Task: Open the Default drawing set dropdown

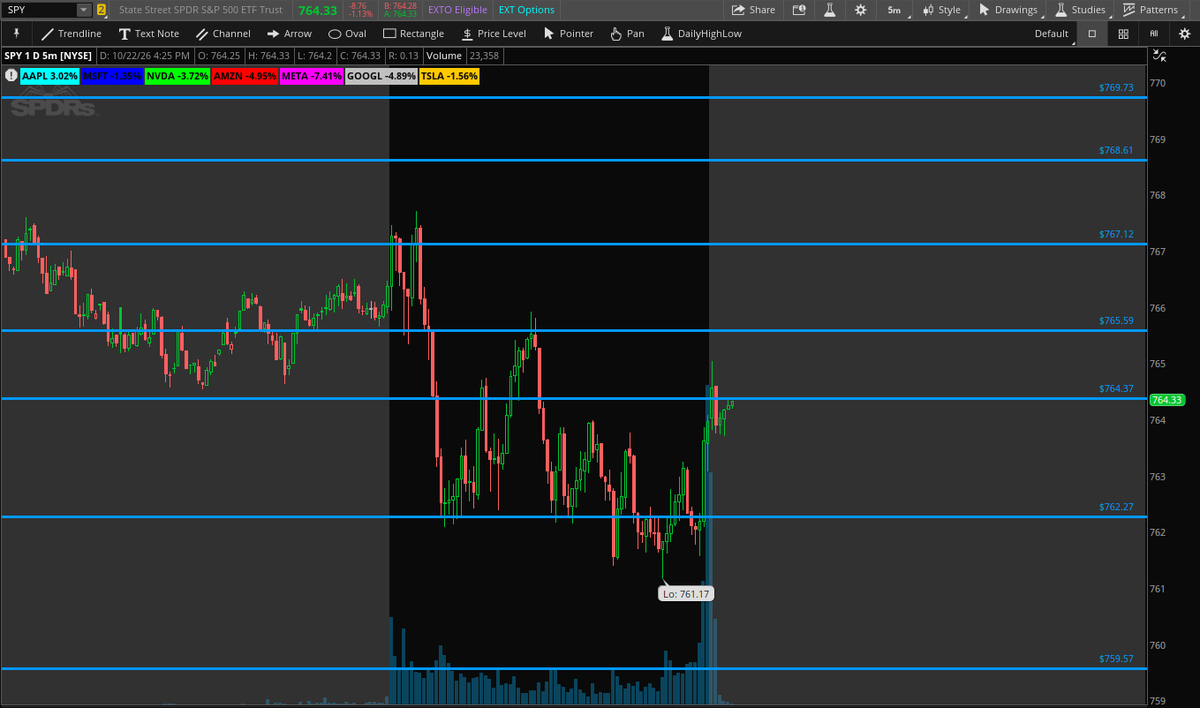Action: tap(1051, 33)
